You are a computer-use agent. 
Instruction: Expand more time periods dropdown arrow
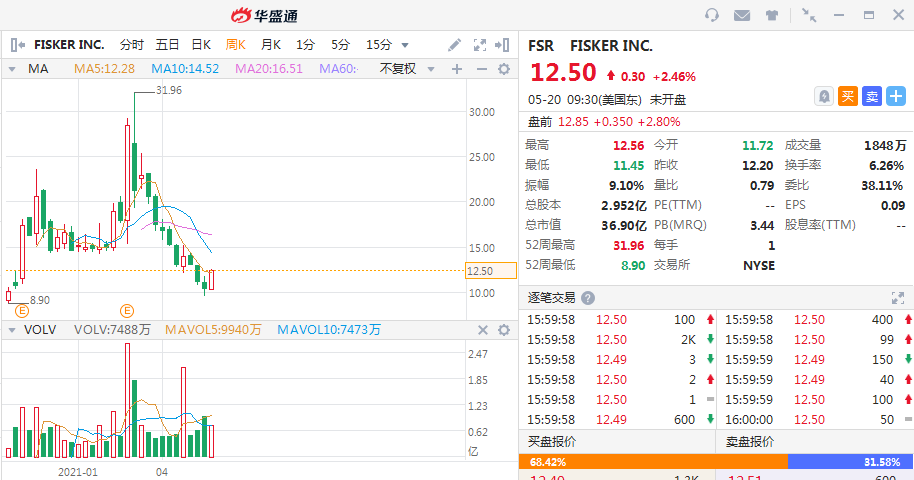[405, 45]
